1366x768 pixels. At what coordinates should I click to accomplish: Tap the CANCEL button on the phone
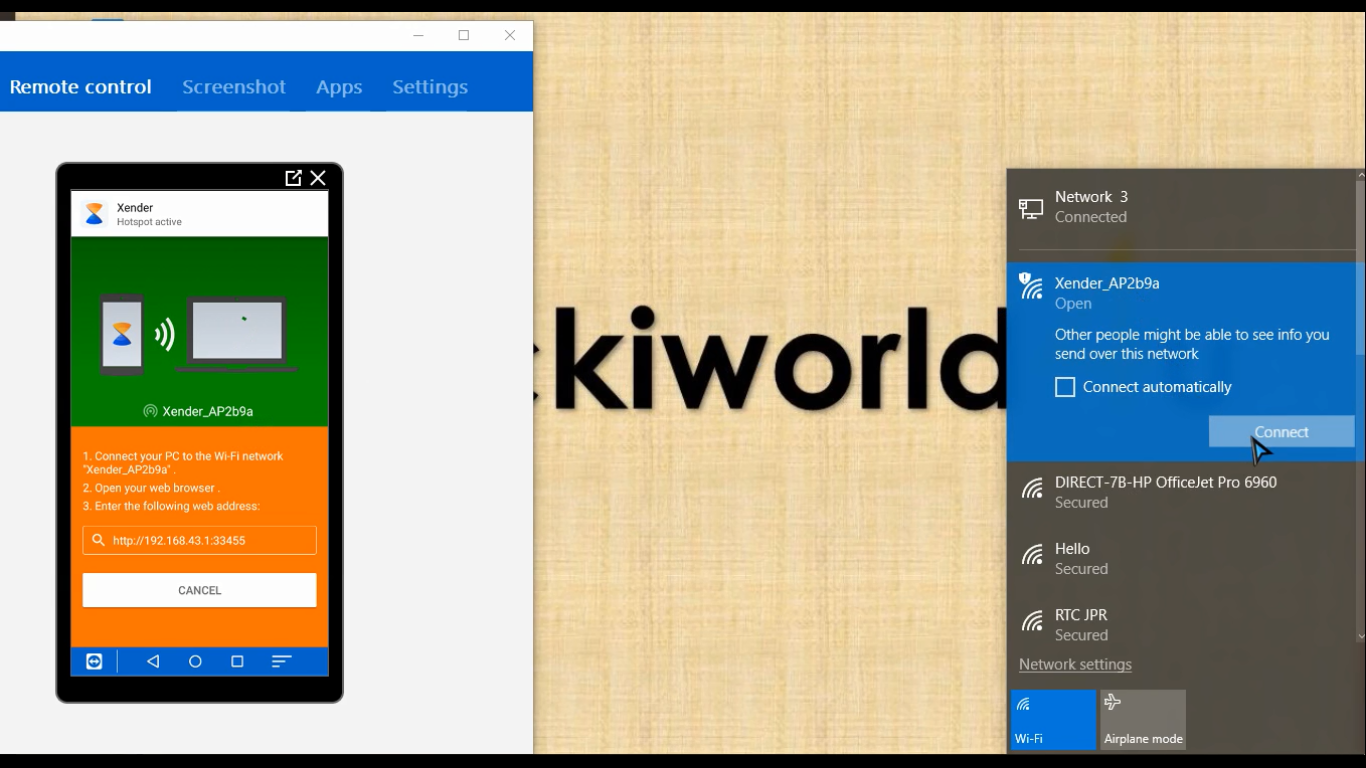tap(199, 590)
